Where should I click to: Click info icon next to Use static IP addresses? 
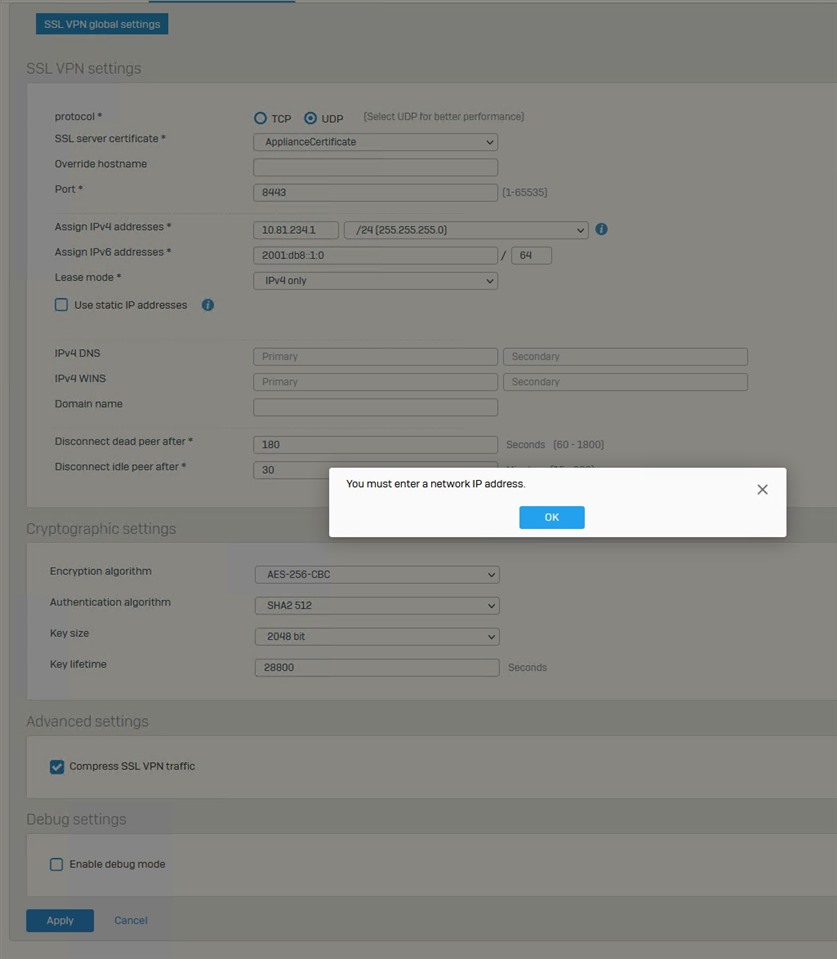[208, 305]
